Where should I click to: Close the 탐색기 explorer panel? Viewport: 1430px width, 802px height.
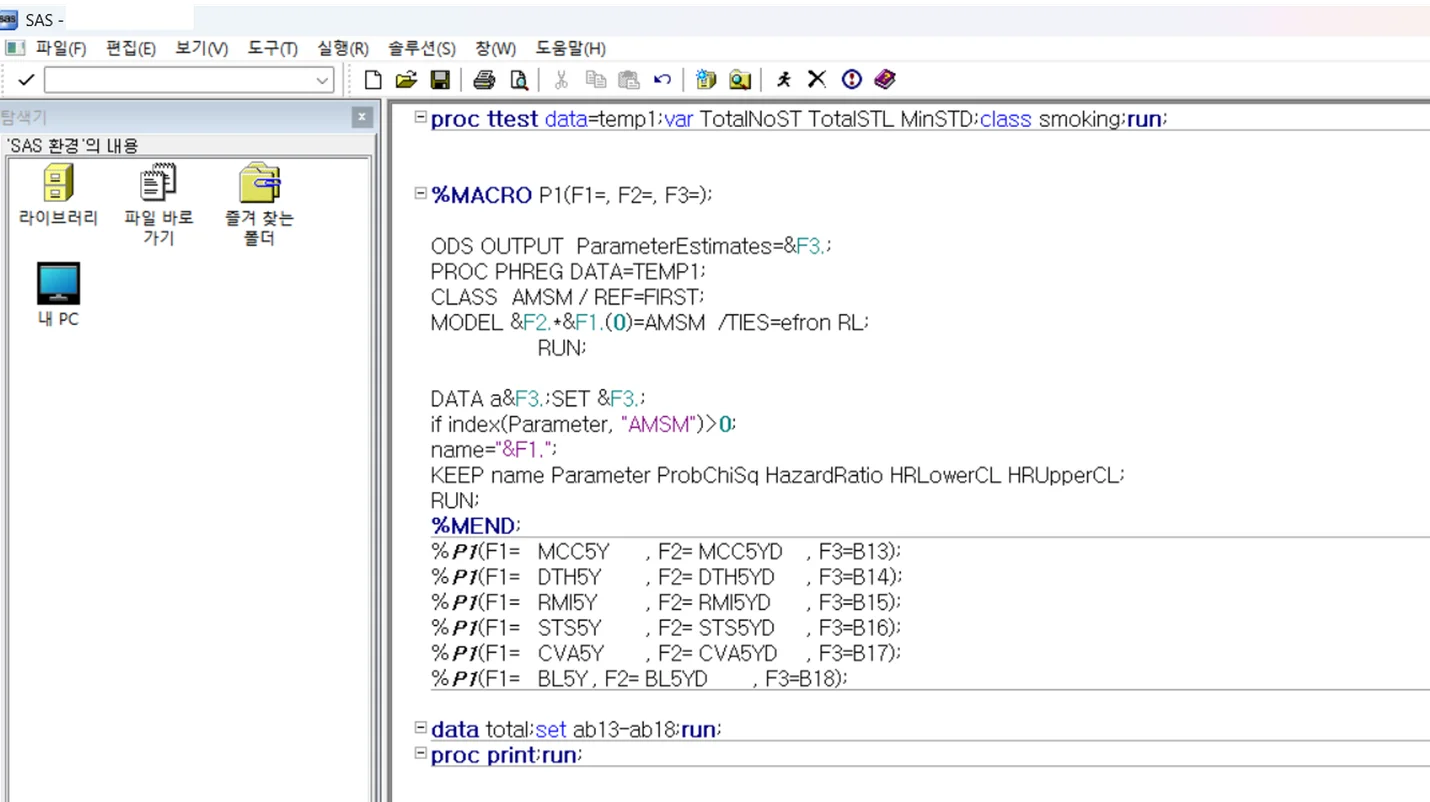[x=362, y=117]
